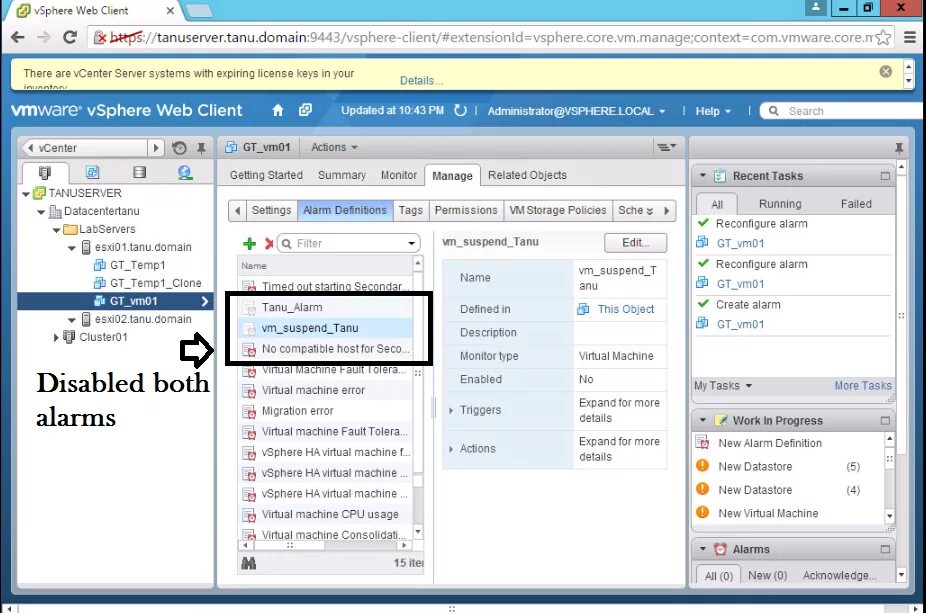Reload the browser page
The height and width of the screenshot is (613, 926).
pyautogui.click(x=70, y=37)
